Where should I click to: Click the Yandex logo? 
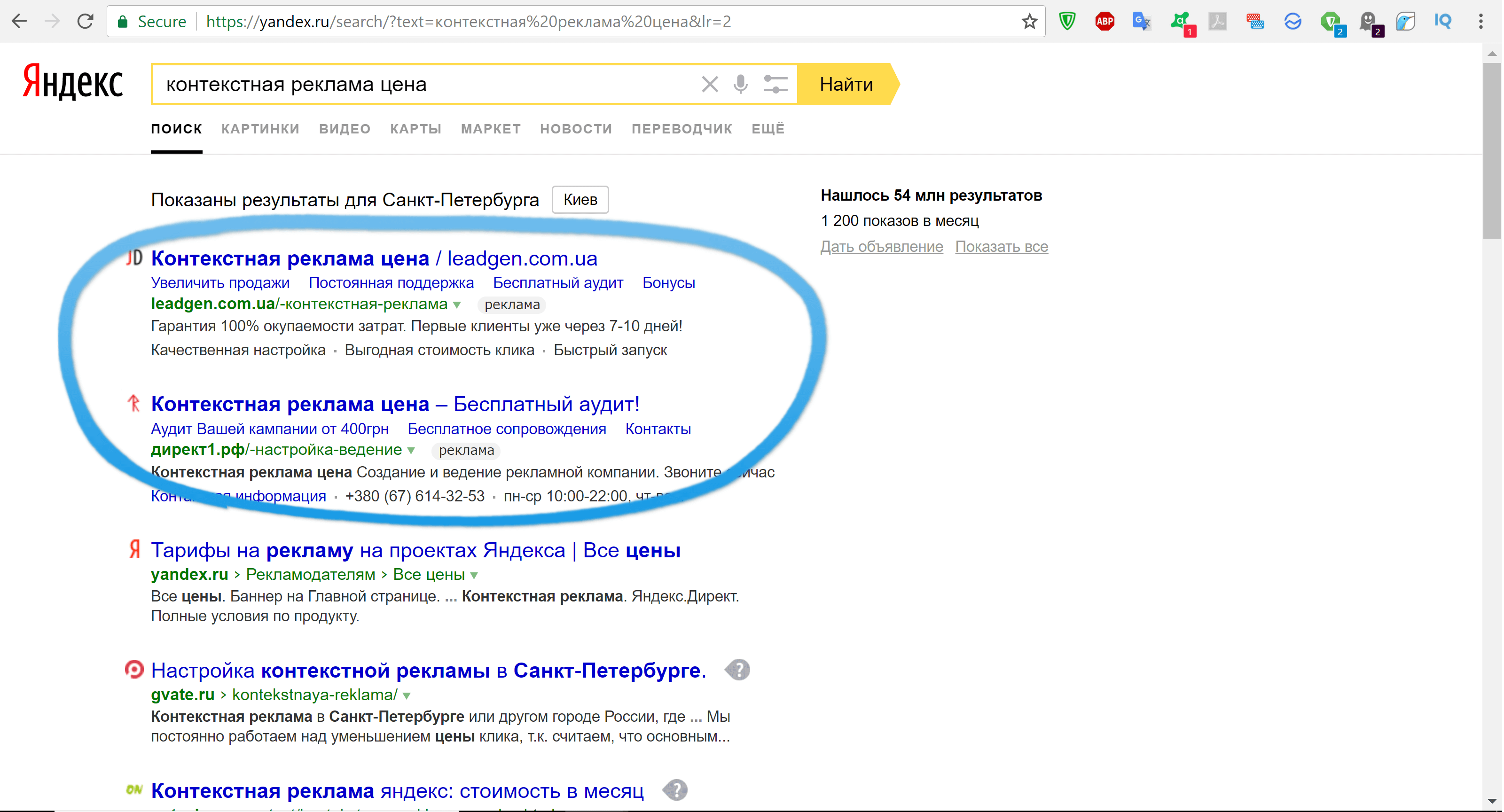click(x=73, y=82)
